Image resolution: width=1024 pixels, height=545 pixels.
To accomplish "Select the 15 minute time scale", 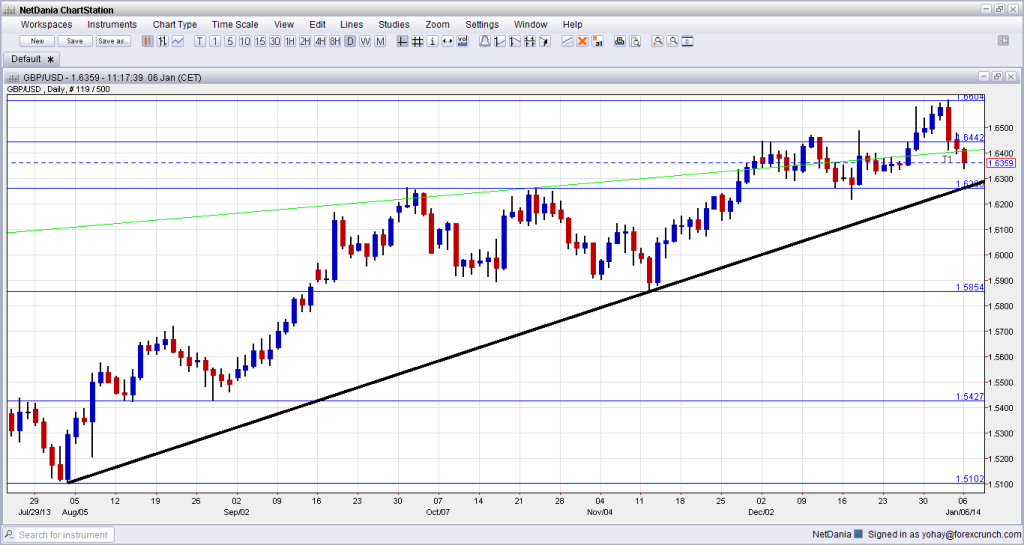I will [260, 41].
